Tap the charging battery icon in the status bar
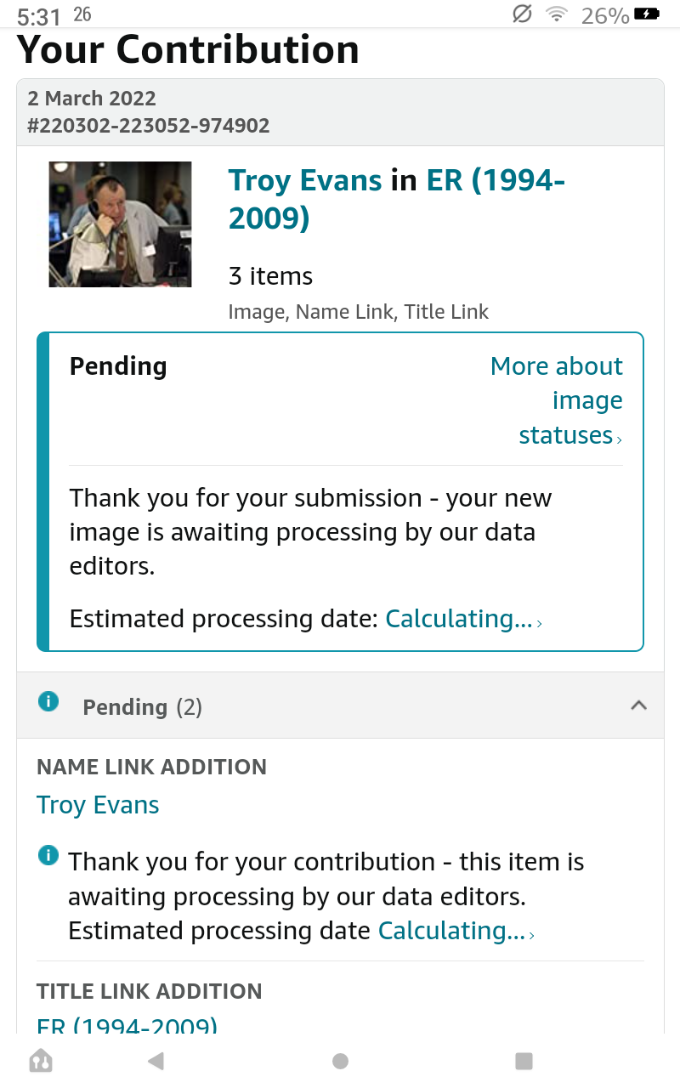The image size is (680, 1088). 648,15
